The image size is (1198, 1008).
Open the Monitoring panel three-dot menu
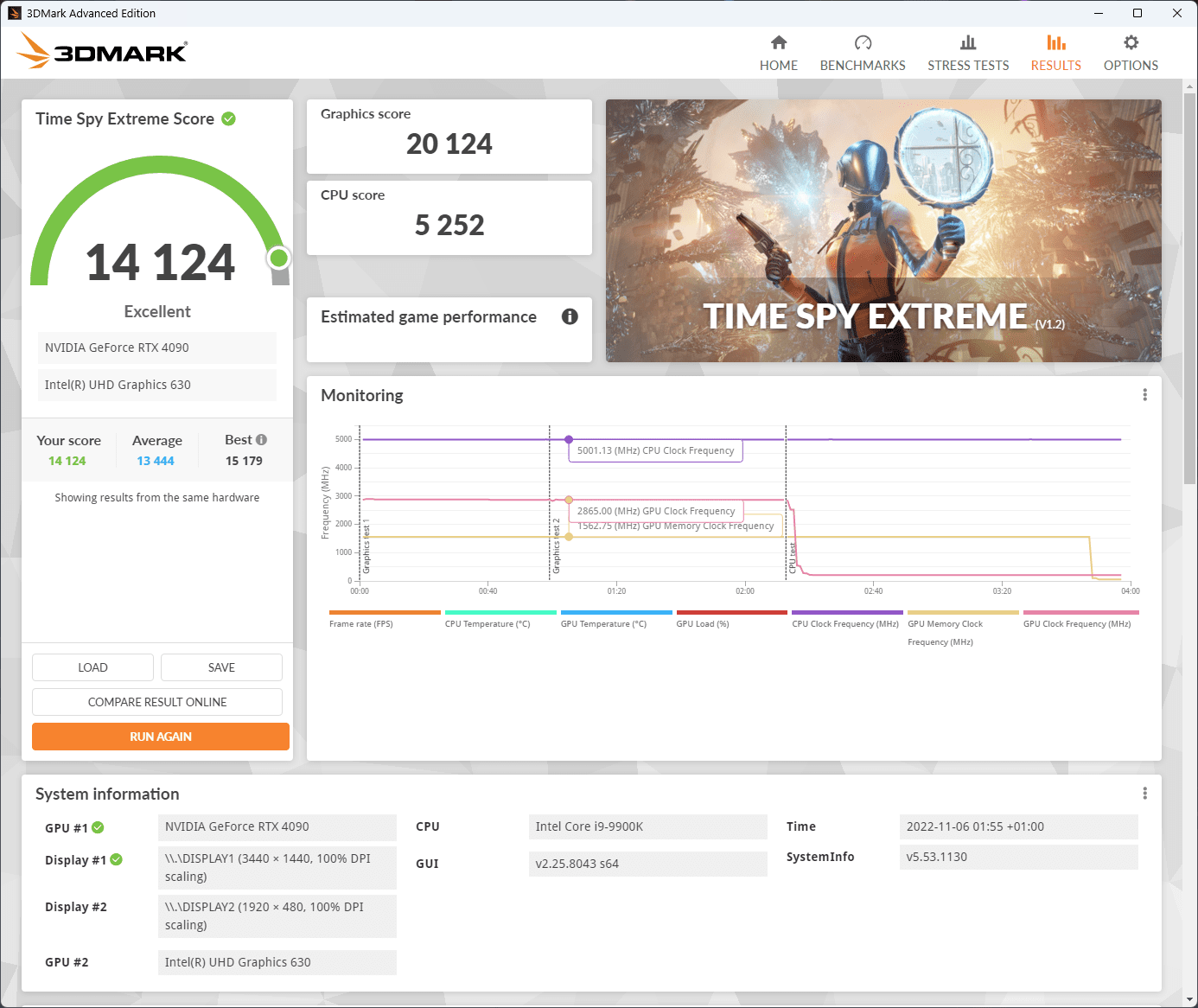tap(1144, 395)
